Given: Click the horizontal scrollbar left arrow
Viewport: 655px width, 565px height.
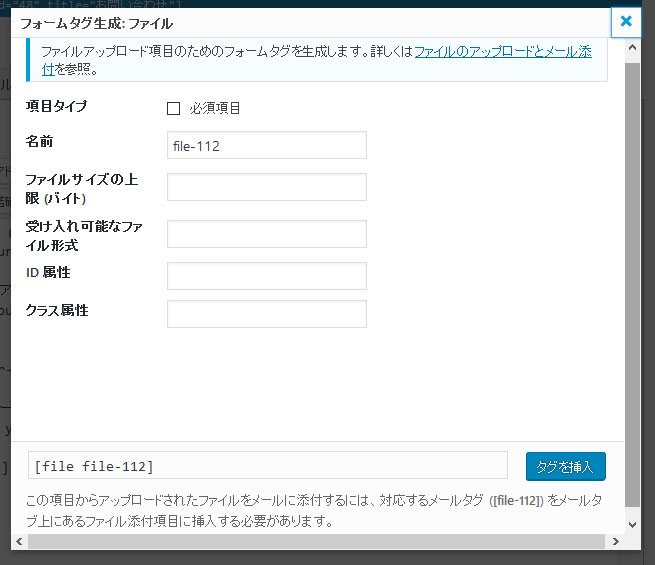Looking at the screenshot, I should (19, 542).
